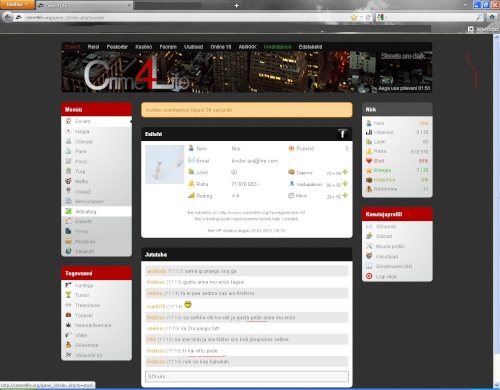Screen dimensions: 500x390
Task: Open the Sõbrad friends link
Action: coord(384,236)
